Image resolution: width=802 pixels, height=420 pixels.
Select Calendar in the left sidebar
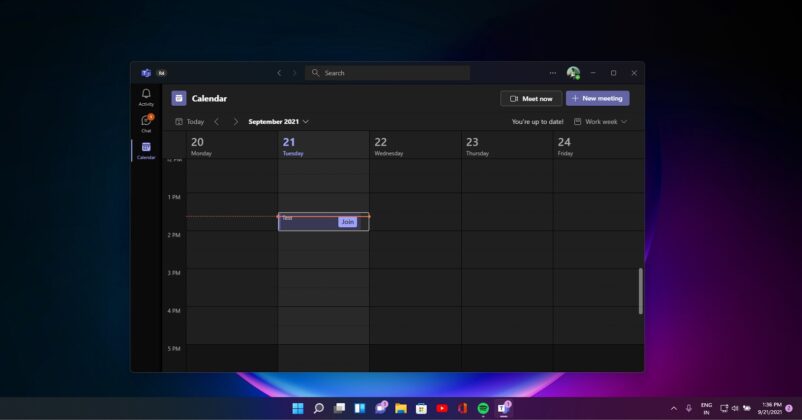(x=146, y=150)
